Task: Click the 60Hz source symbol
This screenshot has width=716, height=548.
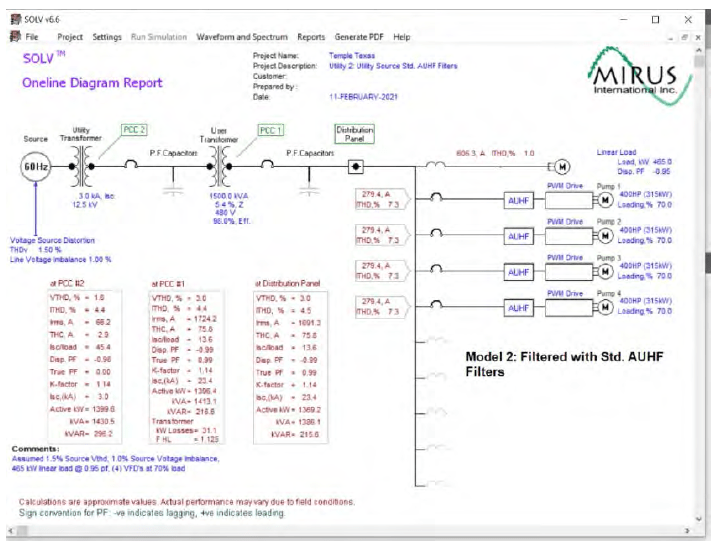Action: tap(35, 166)
